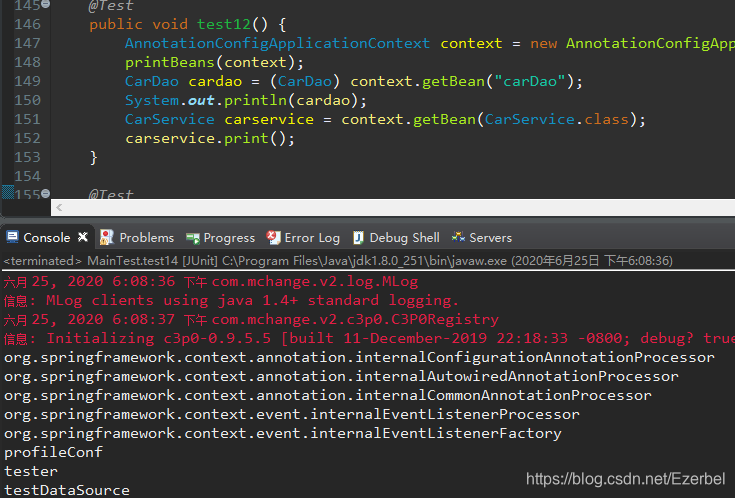Click the Progress view icon
The image size is (735, 498).
click(193, 238)
